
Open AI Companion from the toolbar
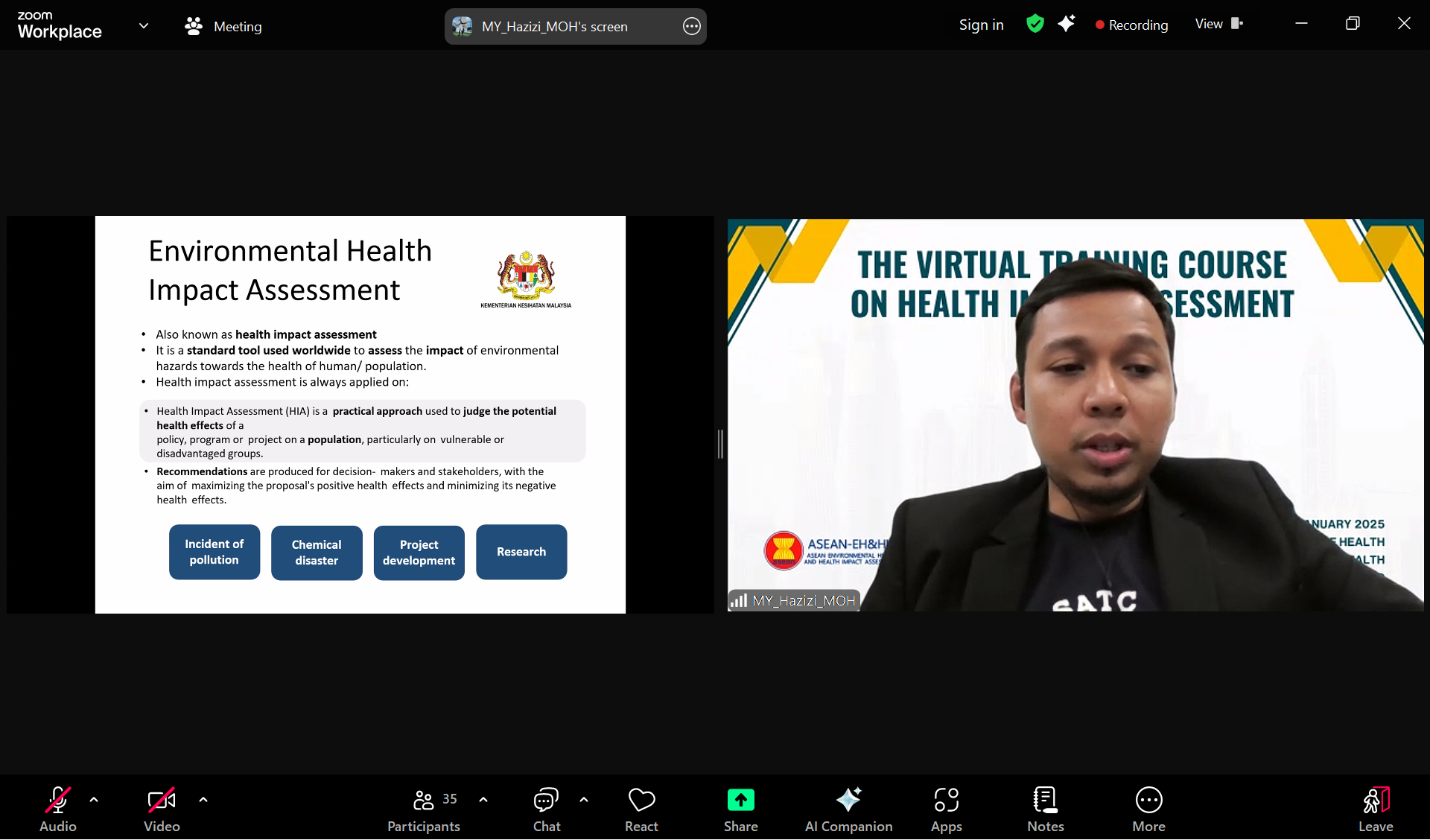[x=848, y=809]
